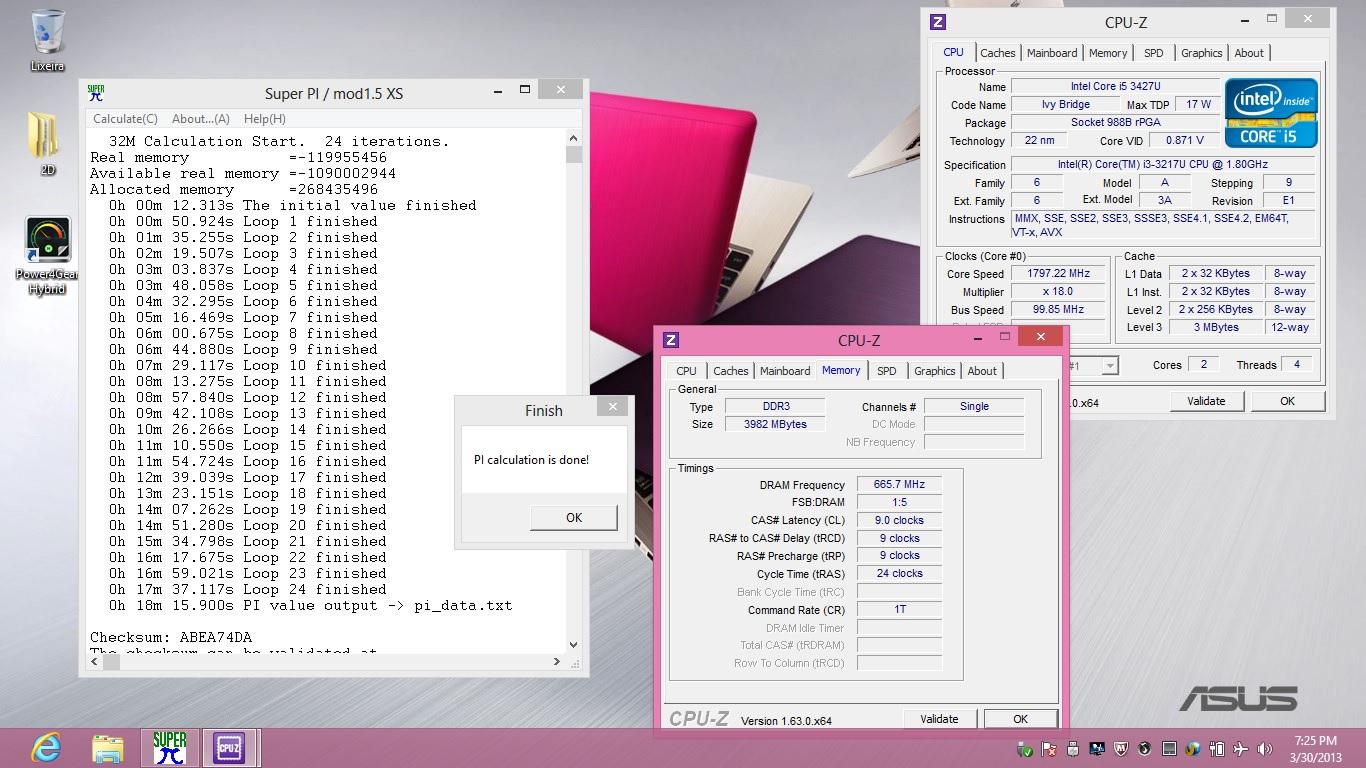Click Validate in the Memory CPU-Z window
This screenshot has height=768, width=1366.
click(x=939, y=719)
